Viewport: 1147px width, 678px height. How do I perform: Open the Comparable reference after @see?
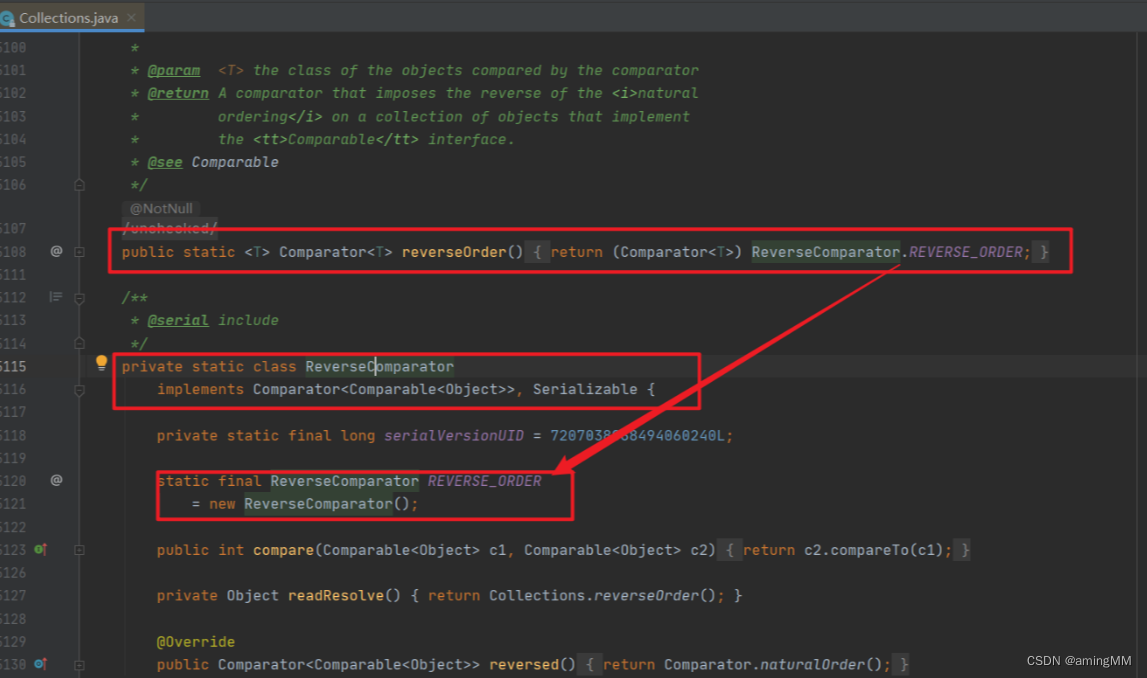coord(235,162)
